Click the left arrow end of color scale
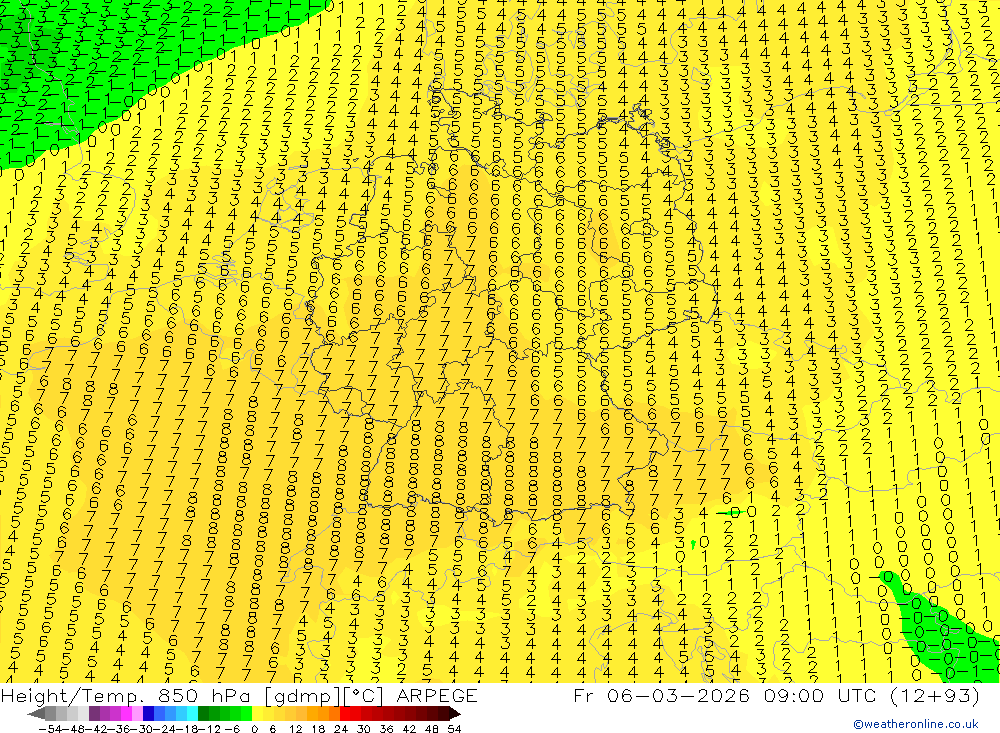The image size is (1000, 733). click(x=36, y=713)
